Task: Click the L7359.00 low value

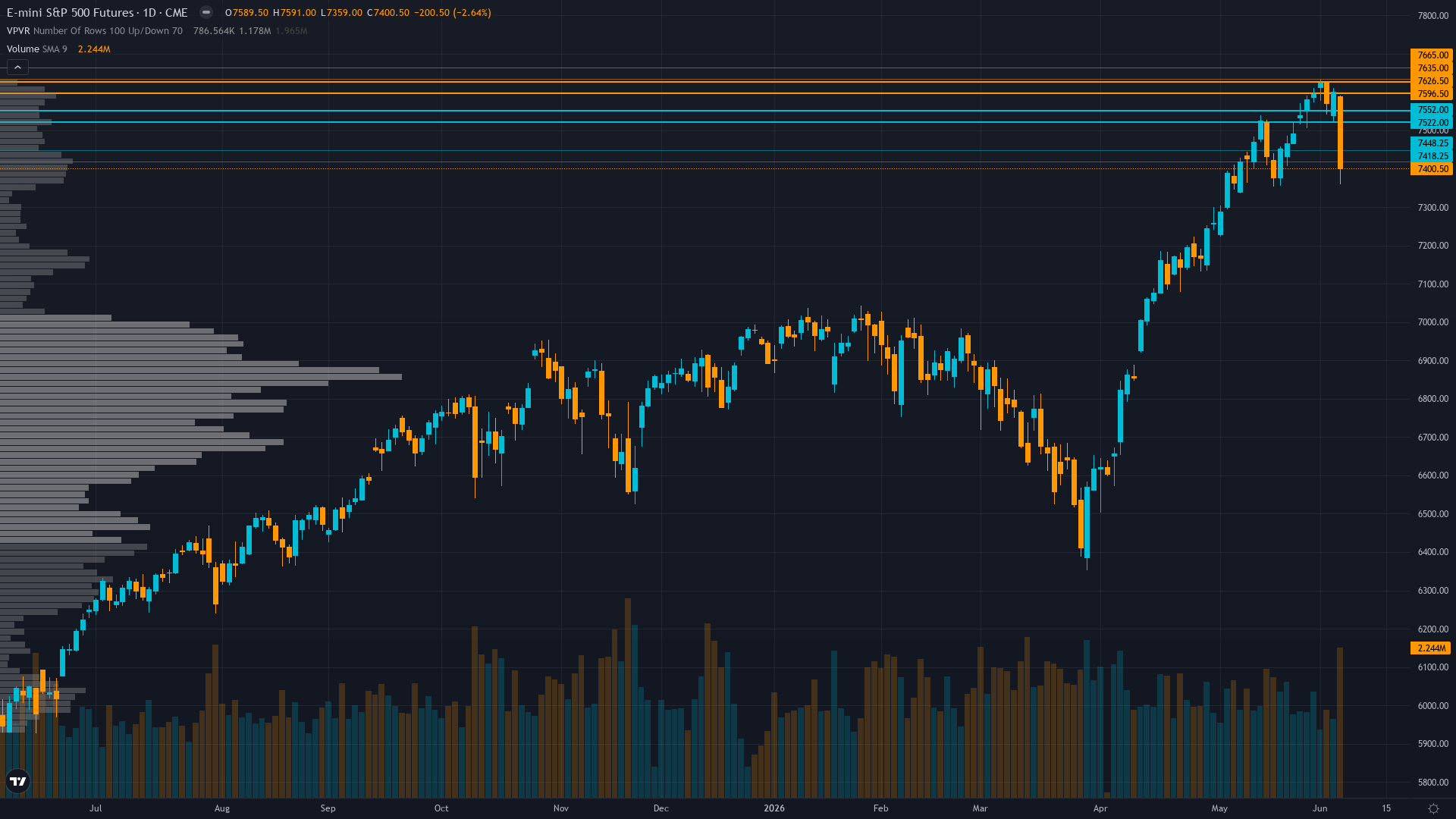Action: pyautogui.click(x=341, y=13)
